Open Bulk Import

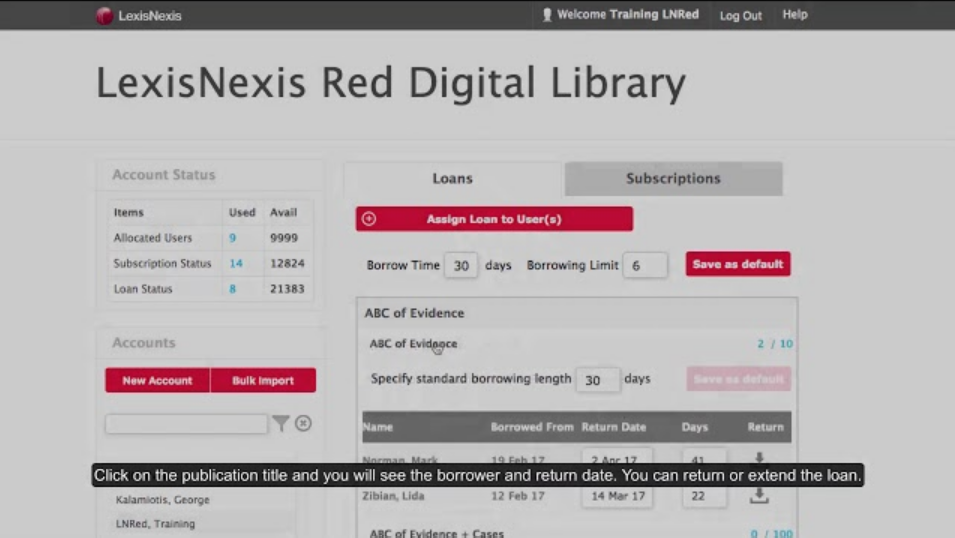263,380
